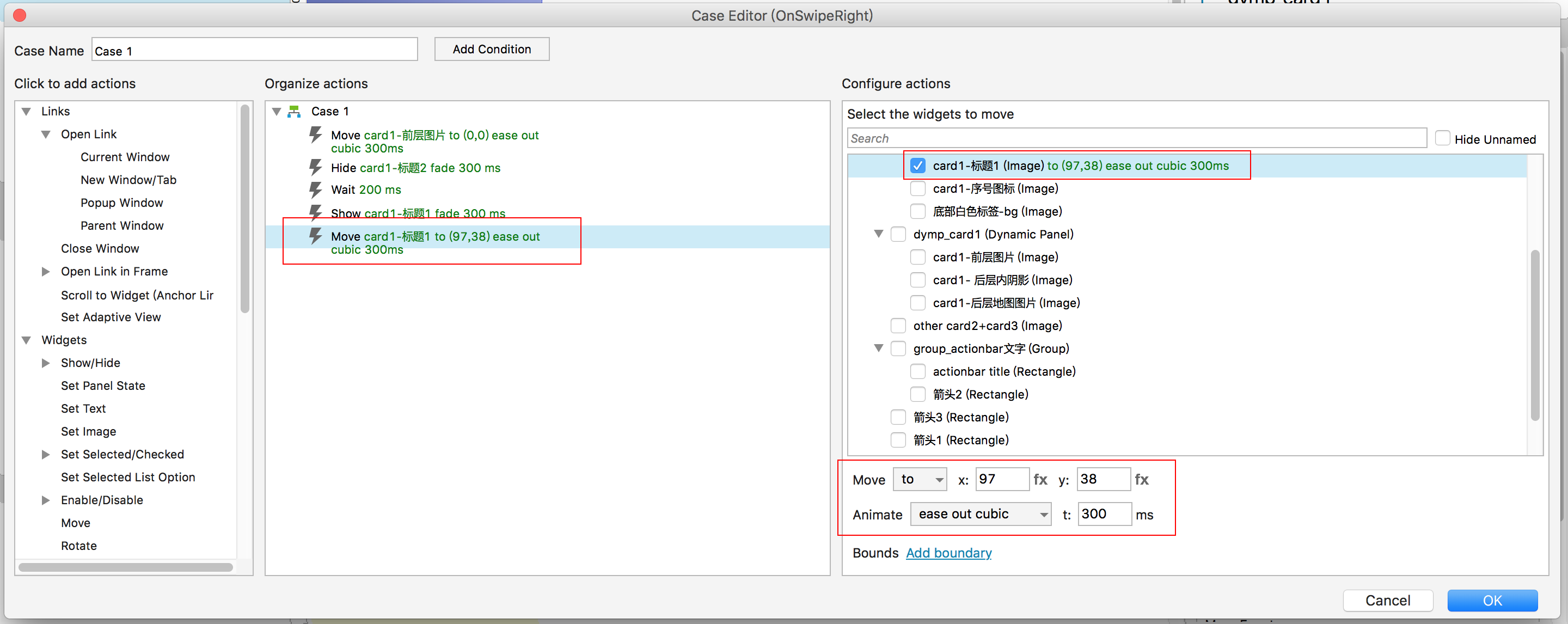Open fx editor for x value

tap(1040, 480)
